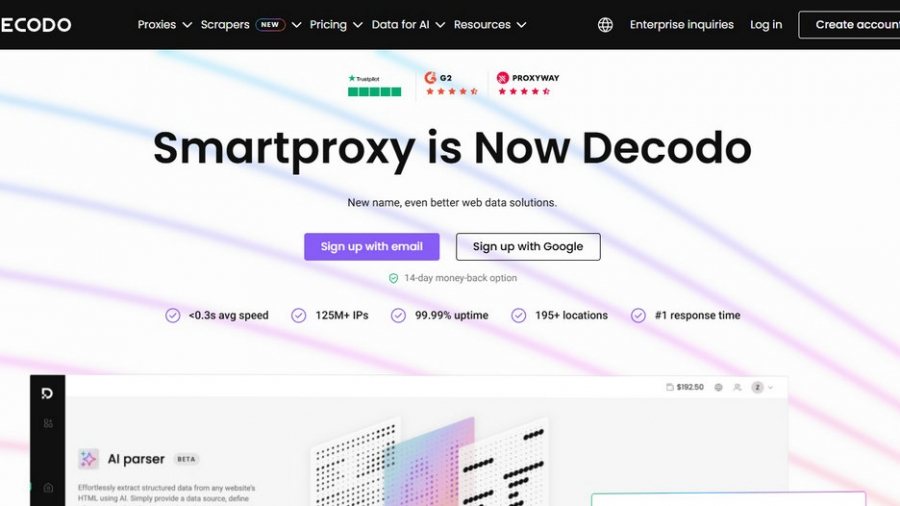Click the G2 rating badge
Viewport: 900px width, 506px height.
[451, 84]
